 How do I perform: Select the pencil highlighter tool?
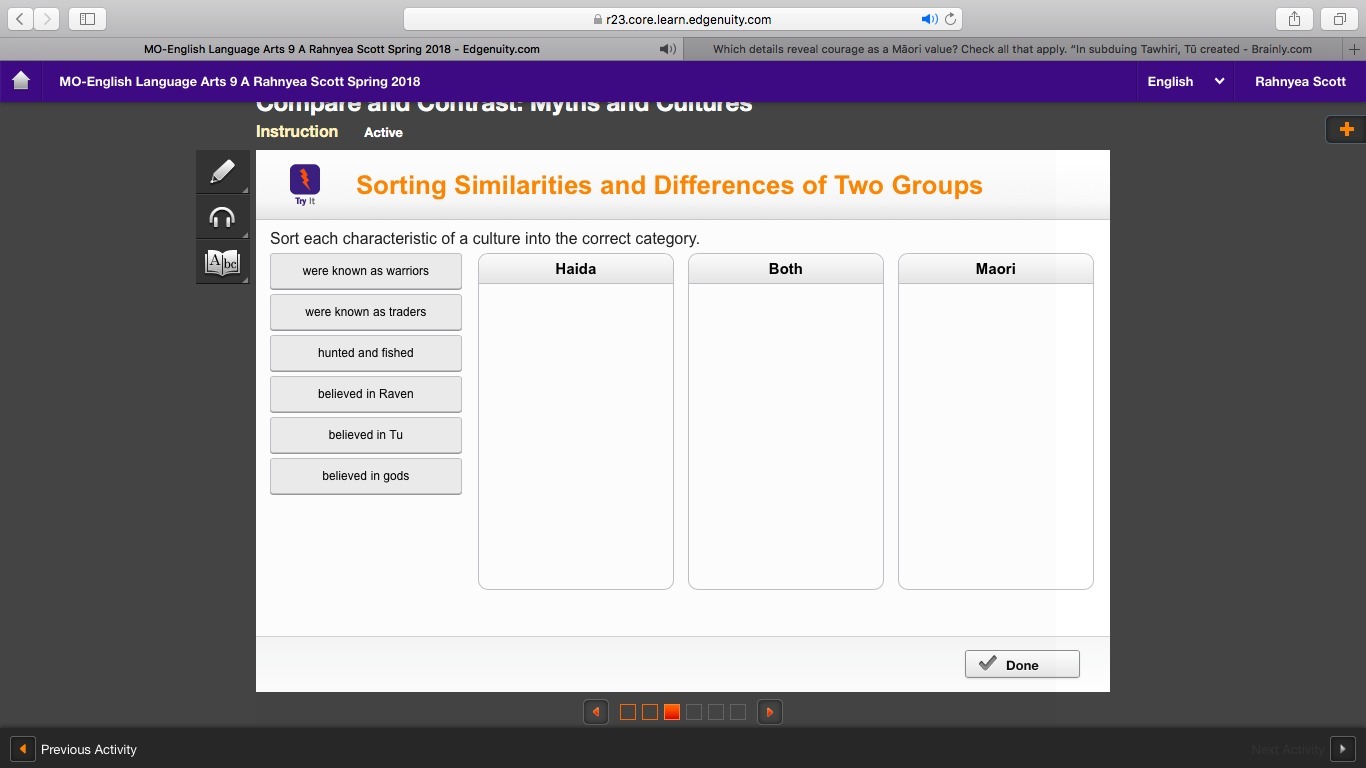pos(222,172)
